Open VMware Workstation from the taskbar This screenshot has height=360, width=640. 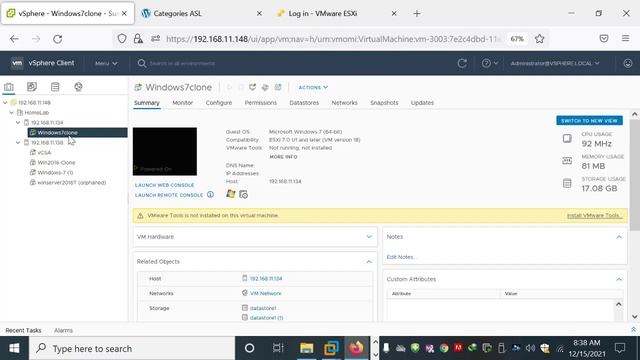(331, 348)
